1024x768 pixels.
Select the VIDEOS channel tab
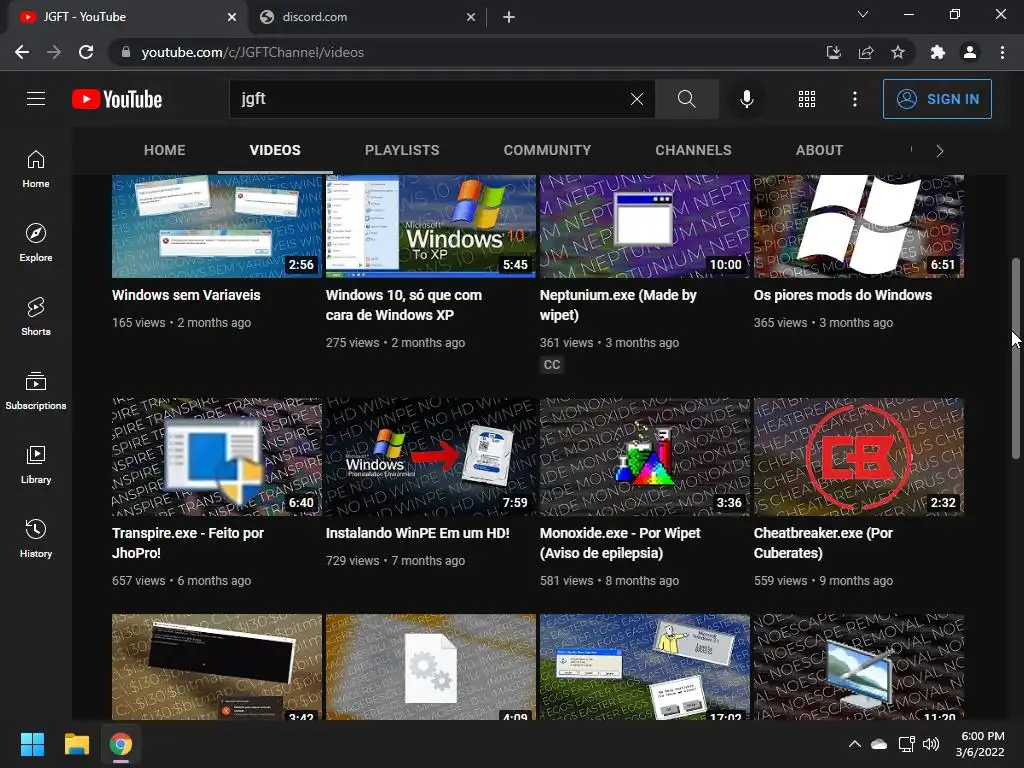275,150
